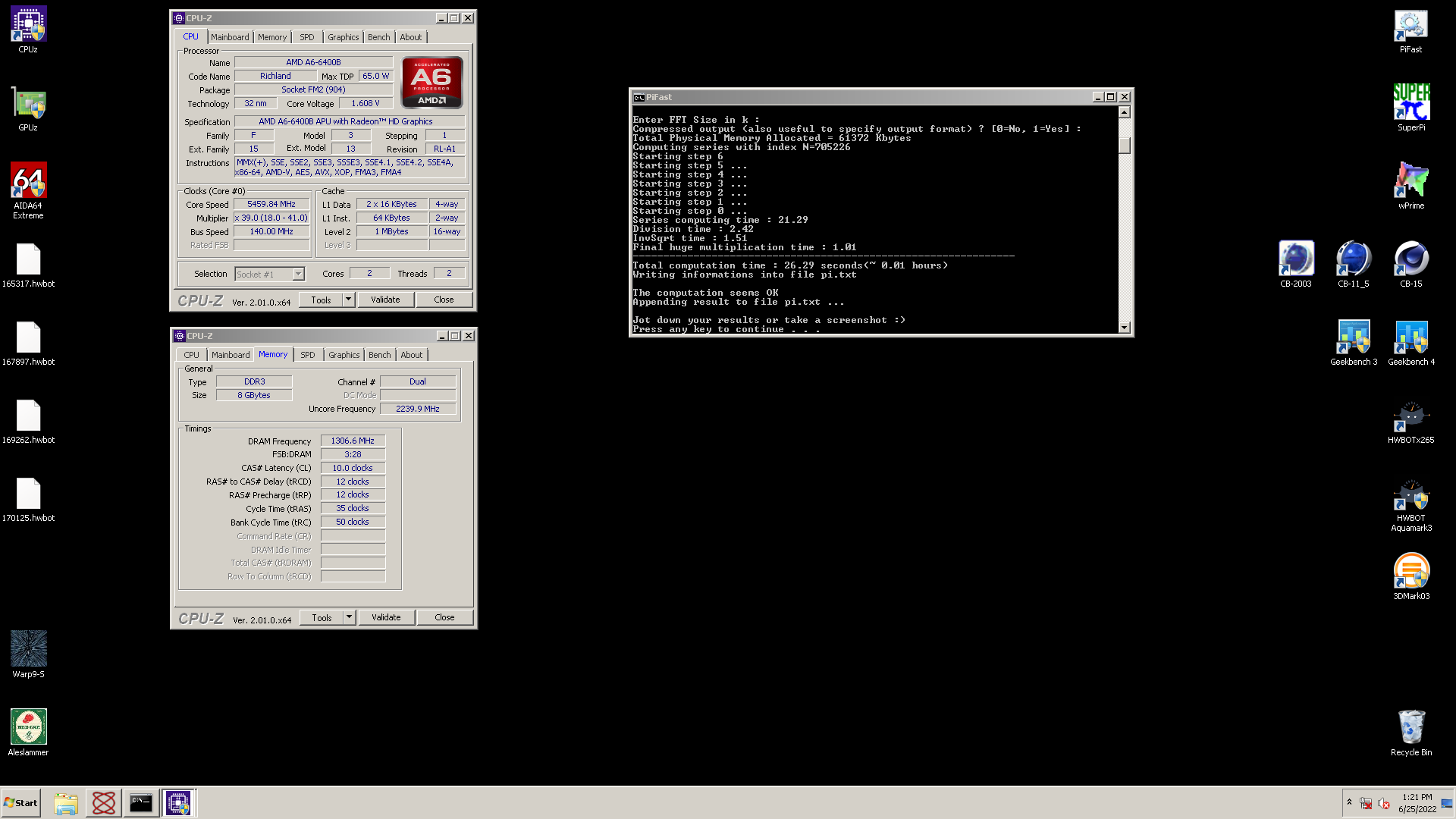The height and width of the screenshot is (819, 1456).
Task: Click the DRAM Frequency value 1306.6 MHz
Action: click(x=353, y=441)
